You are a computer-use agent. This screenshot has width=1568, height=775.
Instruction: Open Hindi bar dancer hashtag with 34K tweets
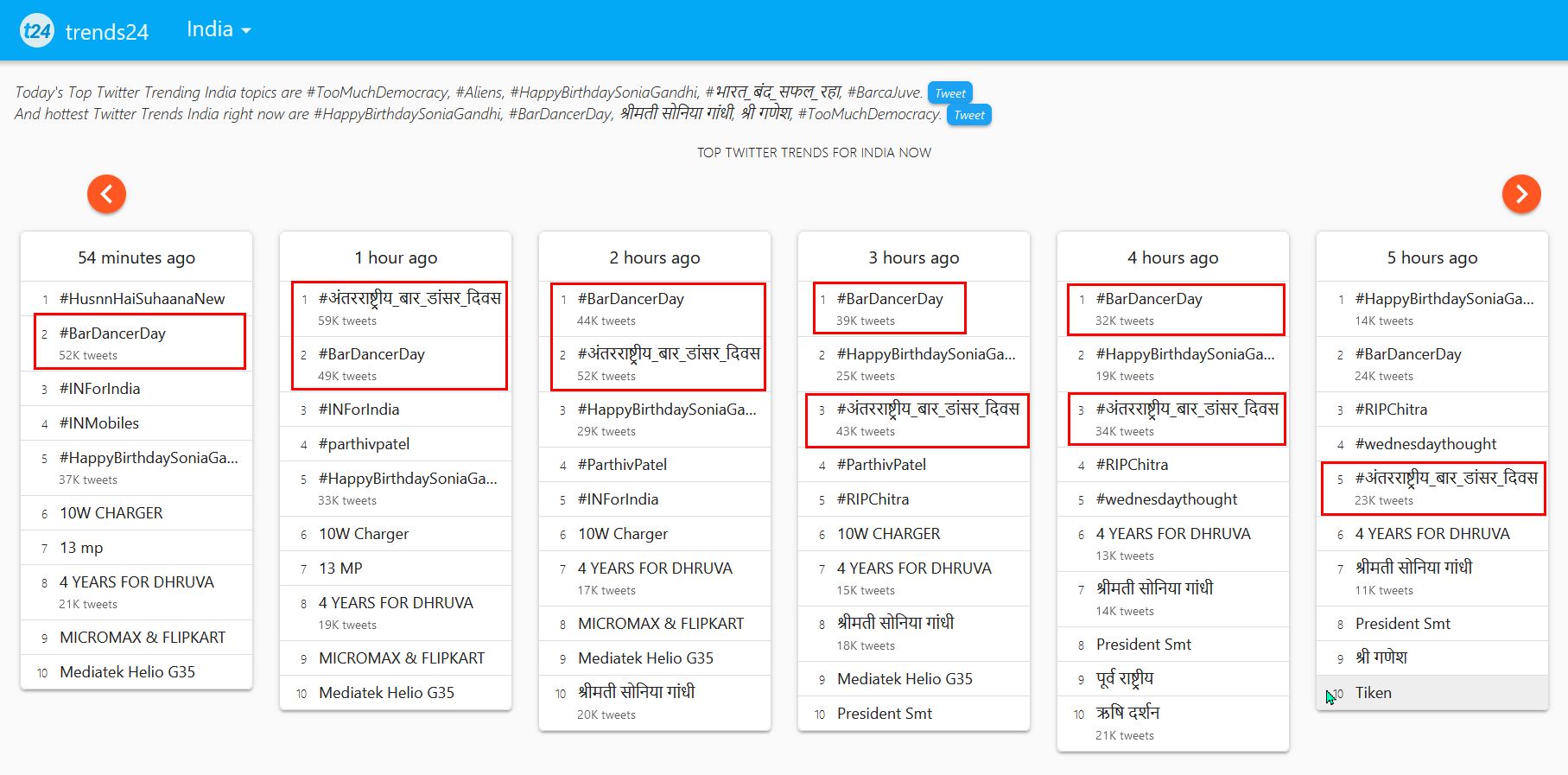tap(1187, 410)
